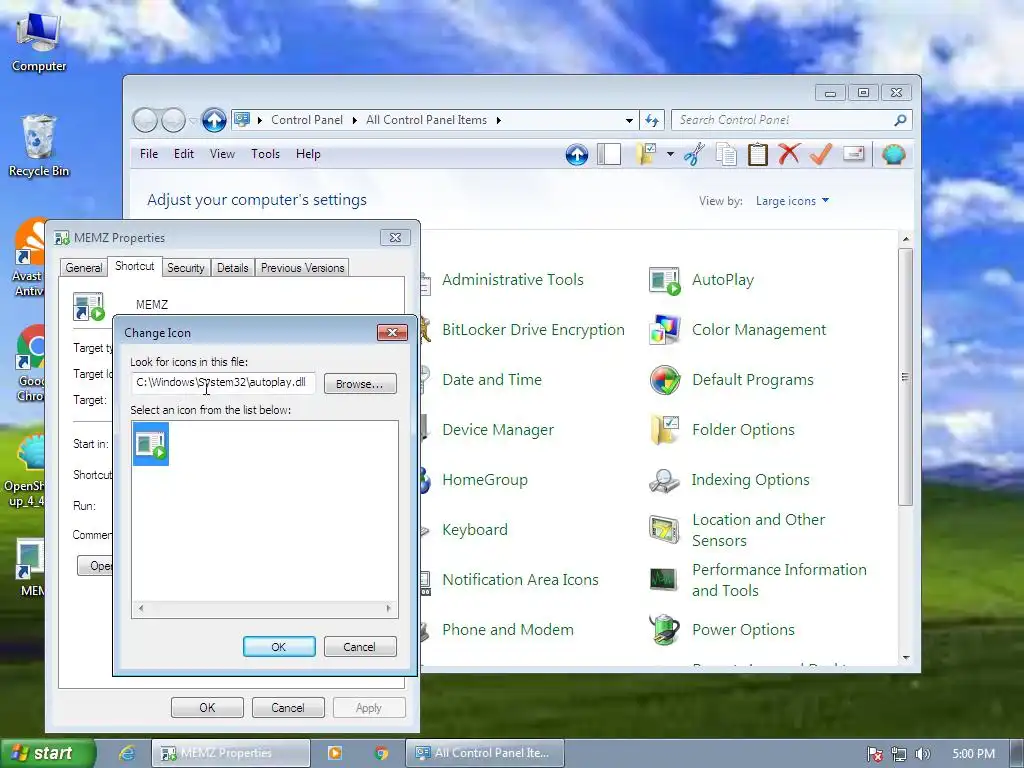The height and width of the screenshot is (768, 1024).
Task: Click the icon list left scroll arrow
Action: click(x=141, y=609)
